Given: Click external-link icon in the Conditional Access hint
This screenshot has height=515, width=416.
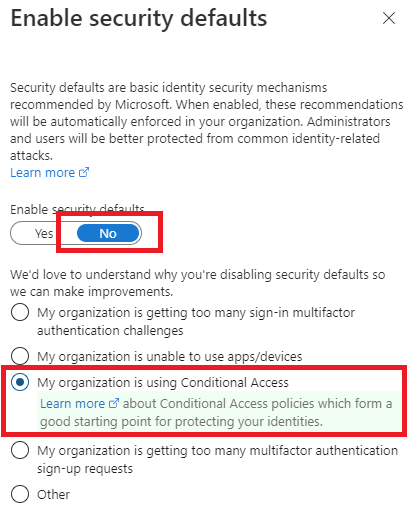Looking at the screenshot, I should tap(114, 403).
